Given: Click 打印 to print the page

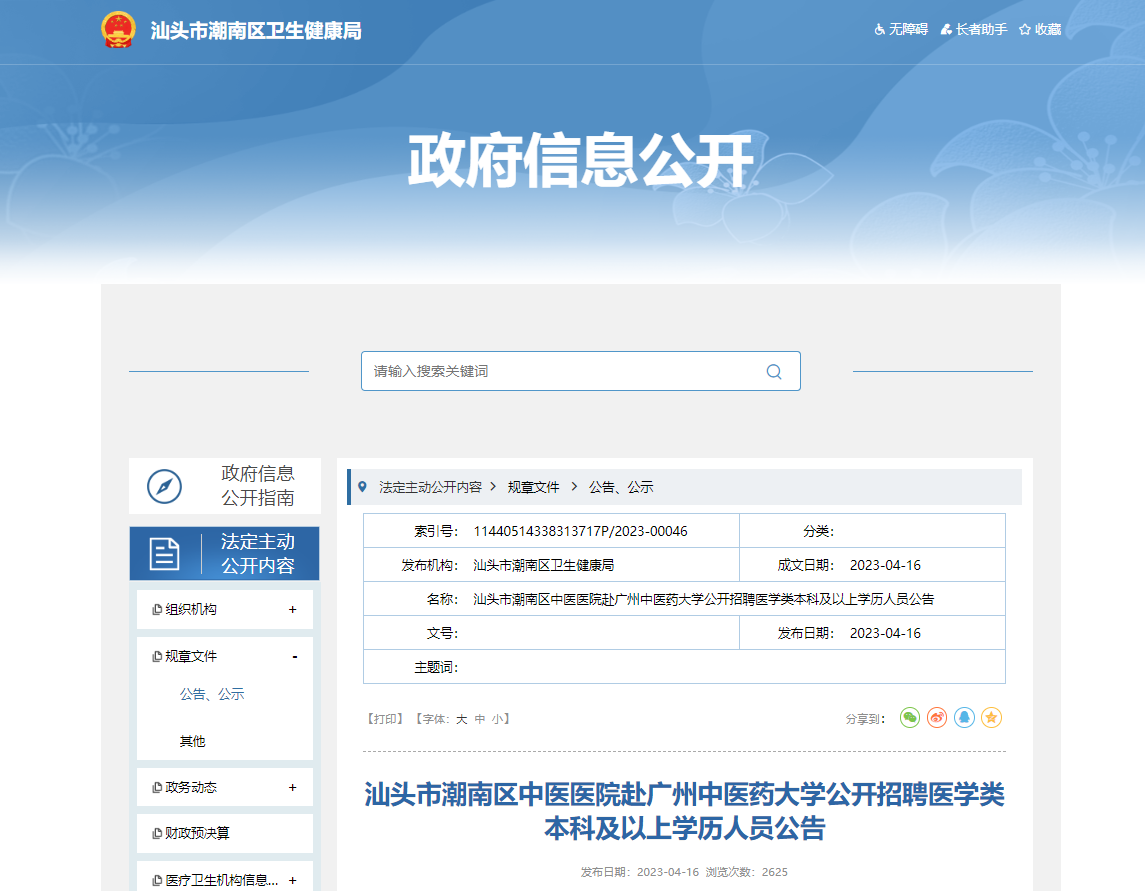Looking at the screenshot, I should tap(385, 719).
